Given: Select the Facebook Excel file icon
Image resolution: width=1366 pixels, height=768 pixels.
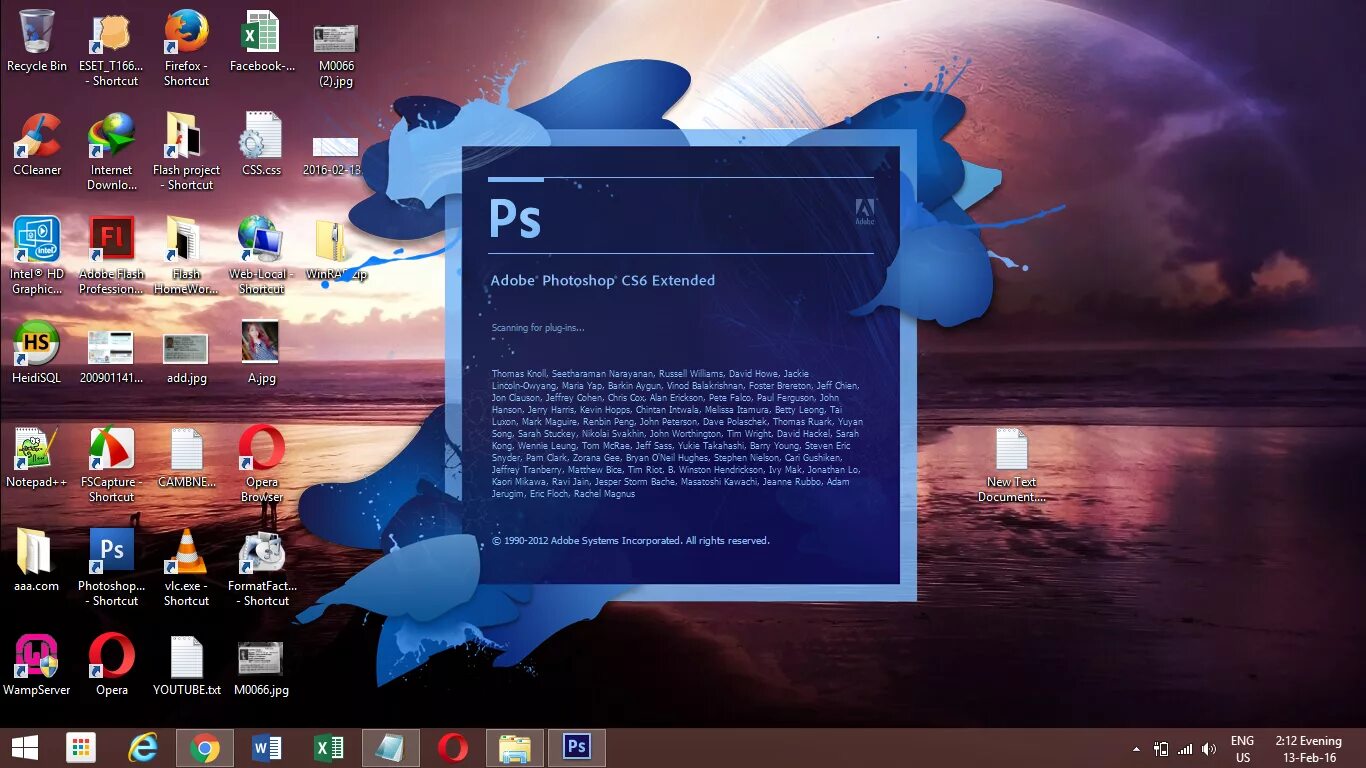Looking at the screenshot, I should (262, 31).
